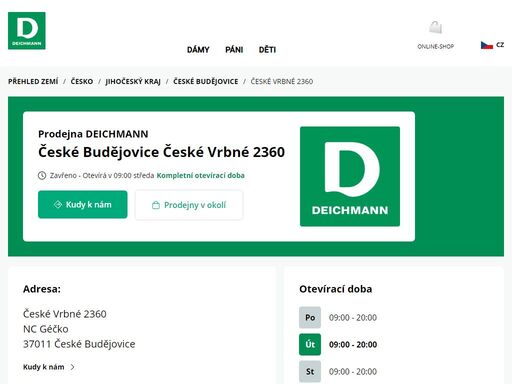The height and width of the screenshot is (384, 512).
Task: Click the store title České Budějovice České Vrbné 2360
Action: (161, 152)
